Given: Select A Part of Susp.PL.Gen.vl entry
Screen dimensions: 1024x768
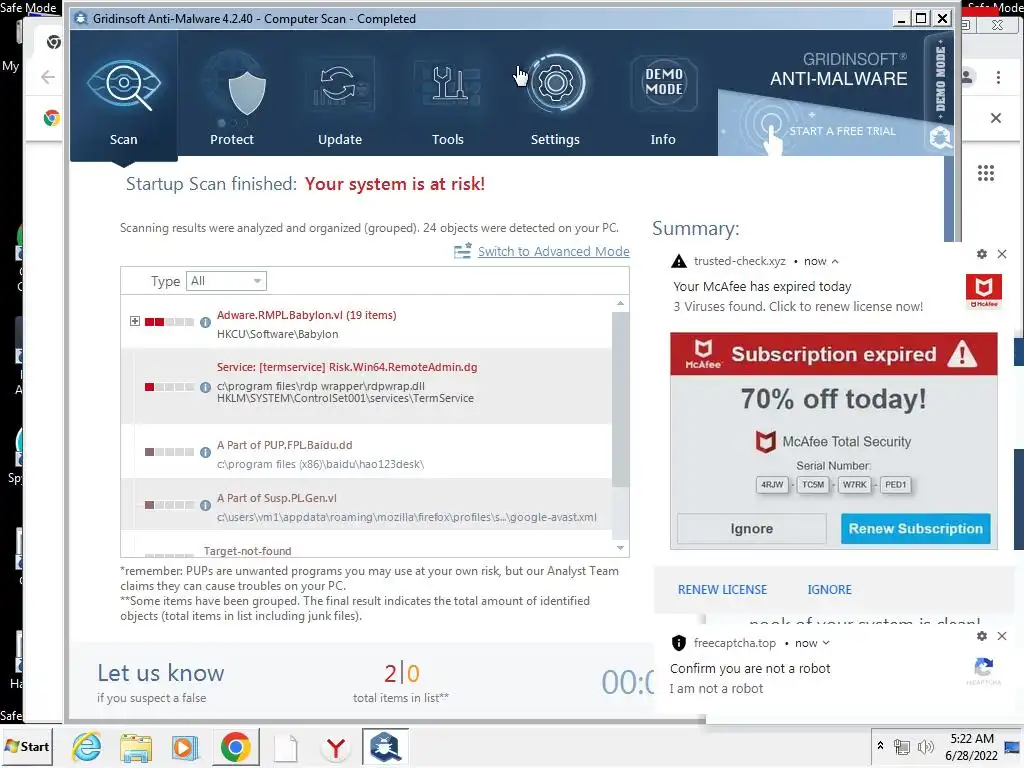Looking at the screenshot, I should [x=276, y=498].
